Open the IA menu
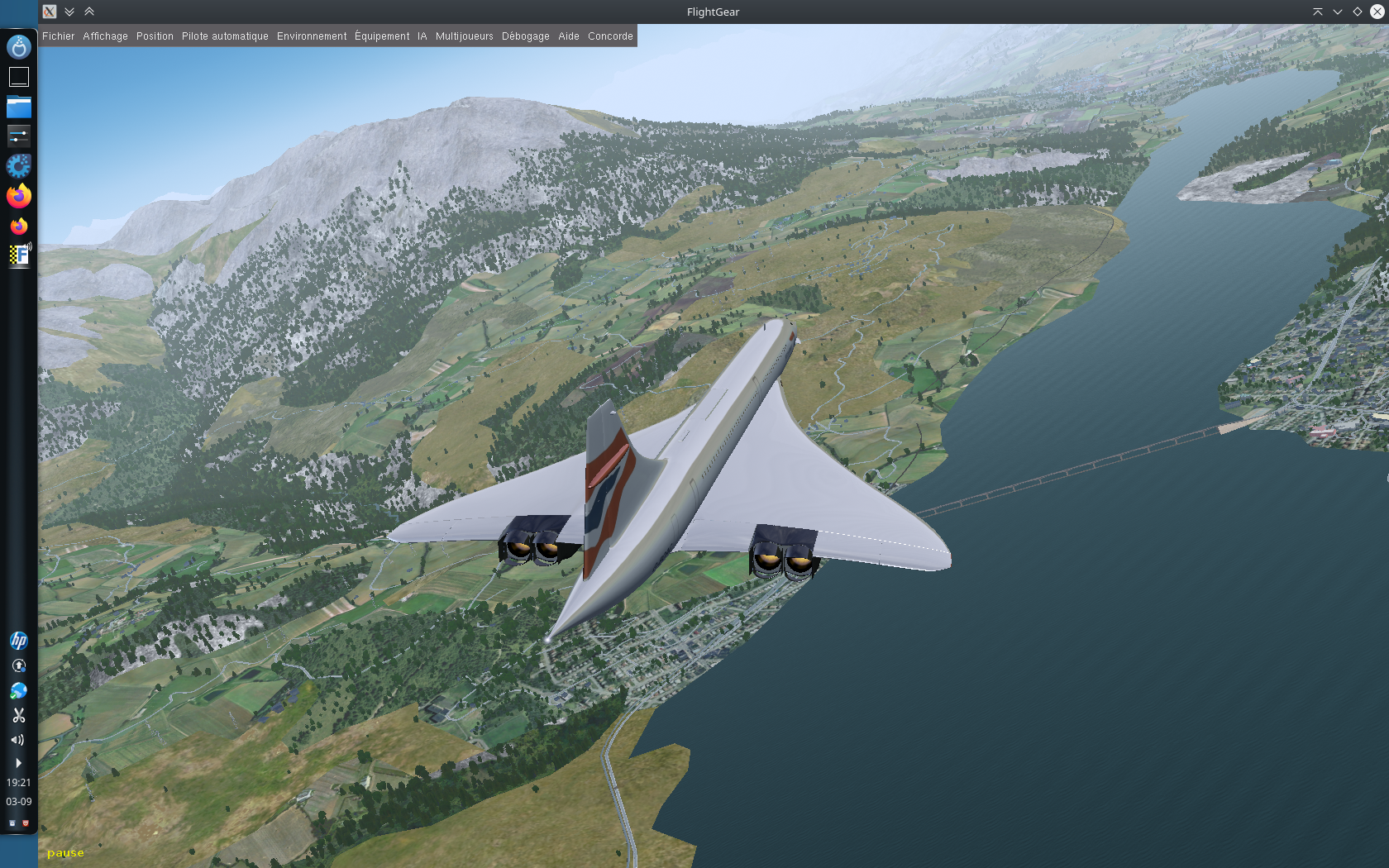This screenshot has height=868, width=1389. tap(422, 36)
